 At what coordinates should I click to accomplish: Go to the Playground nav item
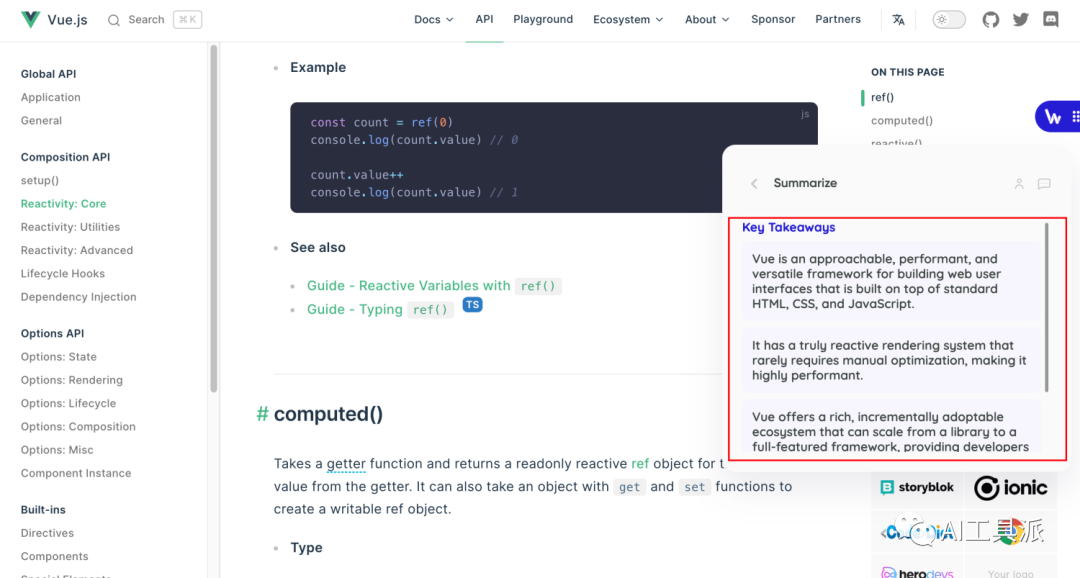click(x=543, y=20)
